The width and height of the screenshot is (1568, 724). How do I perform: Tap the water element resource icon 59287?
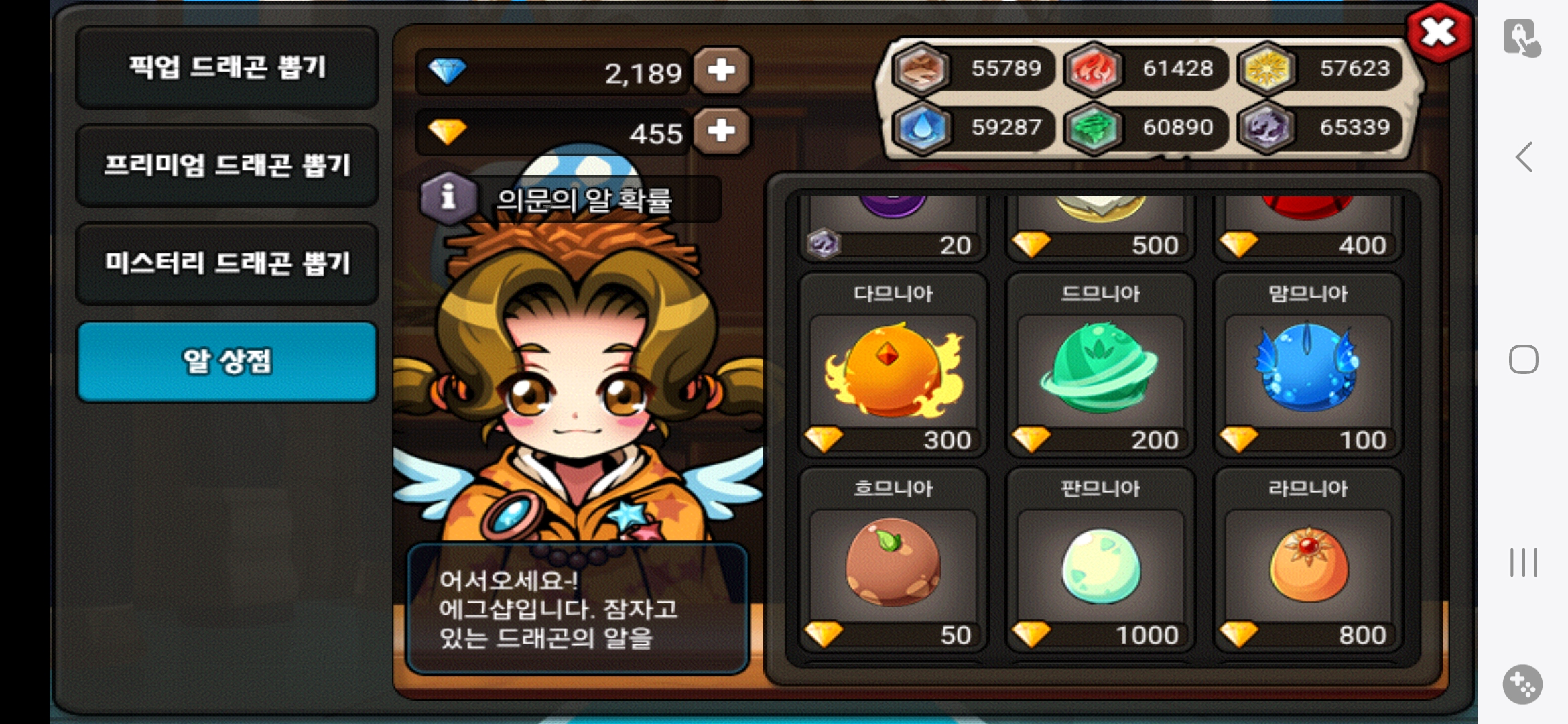922,128
